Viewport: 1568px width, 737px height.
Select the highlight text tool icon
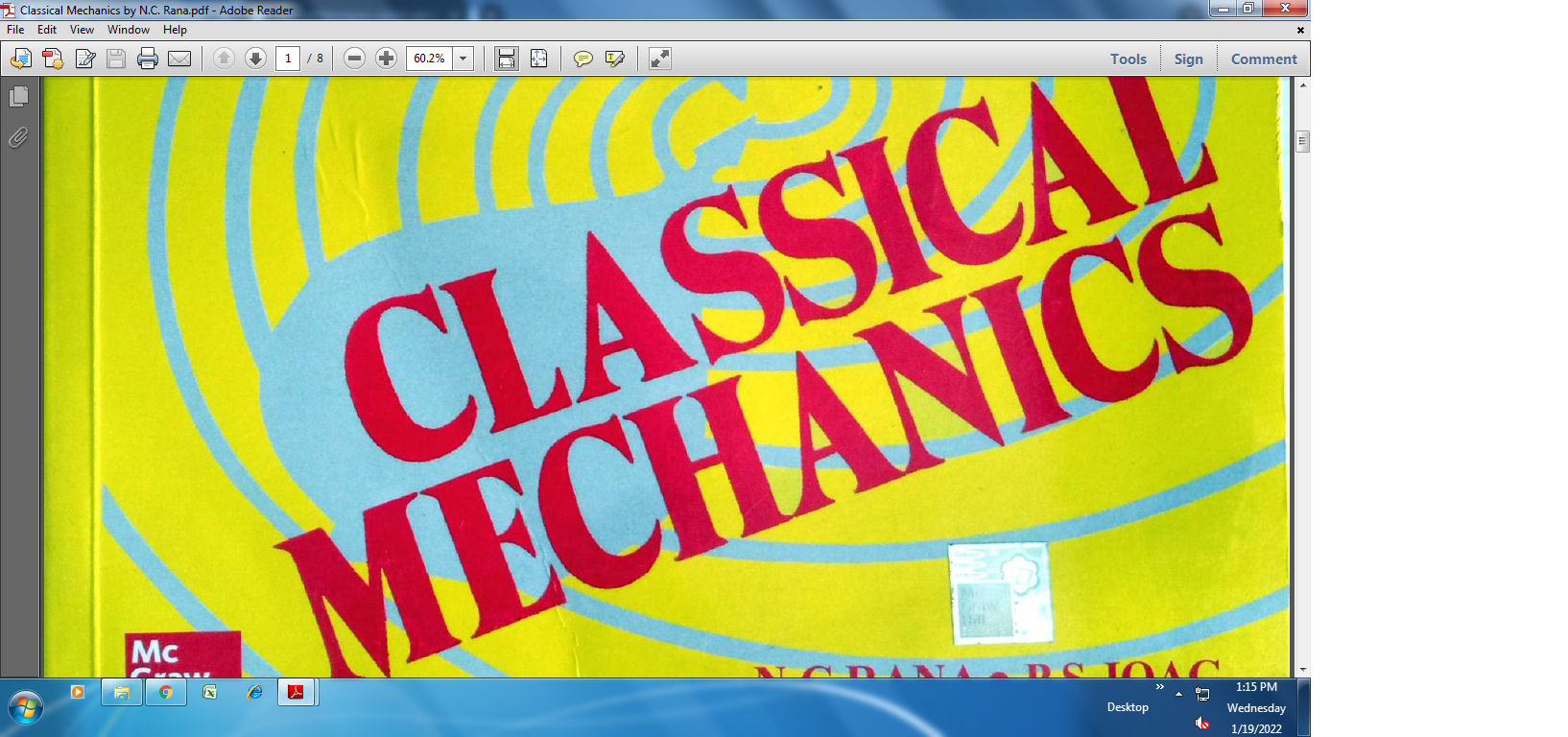(615, 59)
